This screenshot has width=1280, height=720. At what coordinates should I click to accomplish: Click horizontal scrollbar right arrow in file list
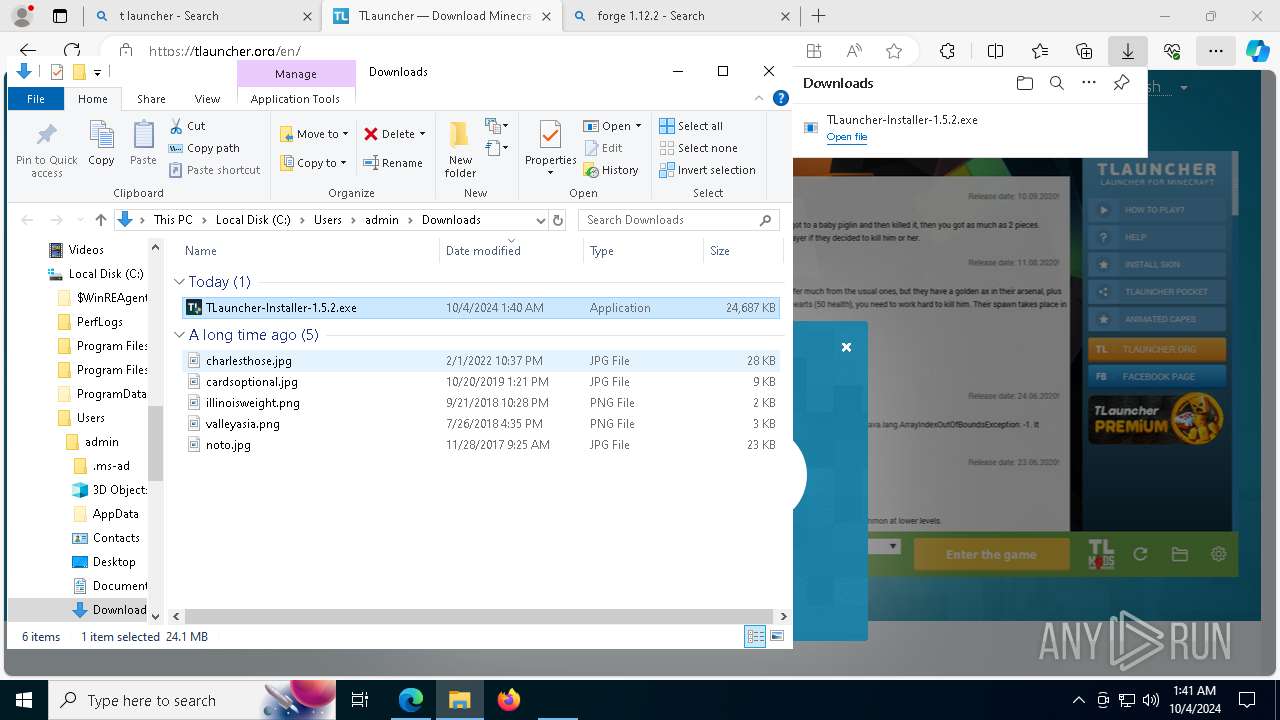pos(783,617)
